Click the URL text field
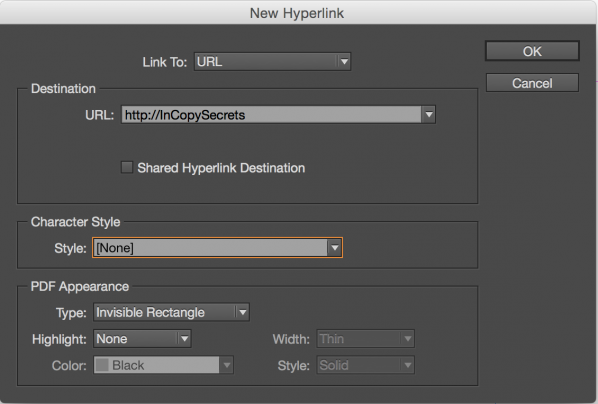 click(272, 115)
